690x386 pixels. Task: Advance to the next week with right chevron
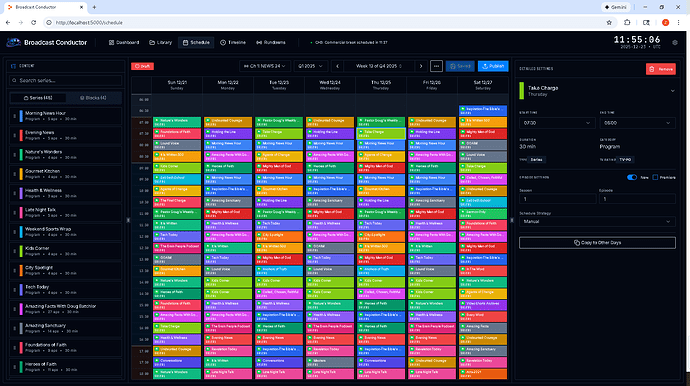pyautogui.click(x=421, y=66)
